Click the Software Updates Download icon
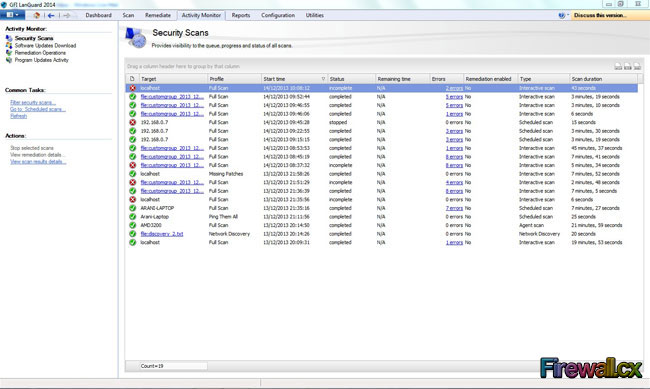 pyautogui.click(x=9, y=46)
